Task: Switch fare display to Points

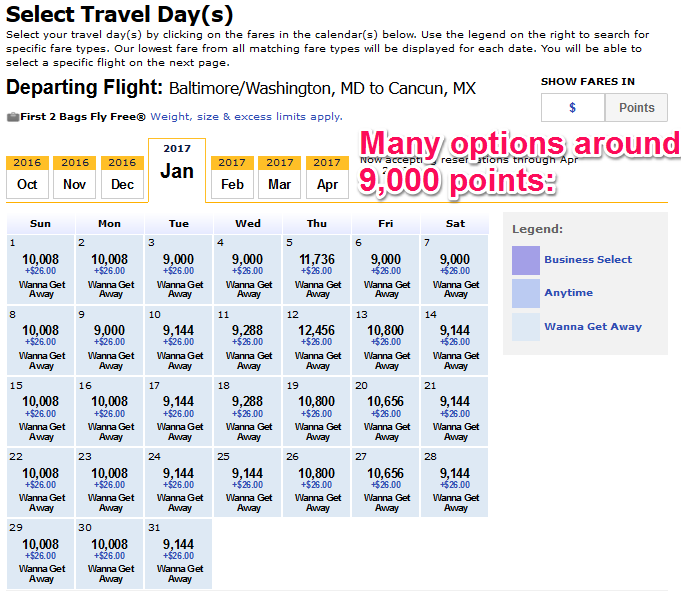Action: [636, 108]
